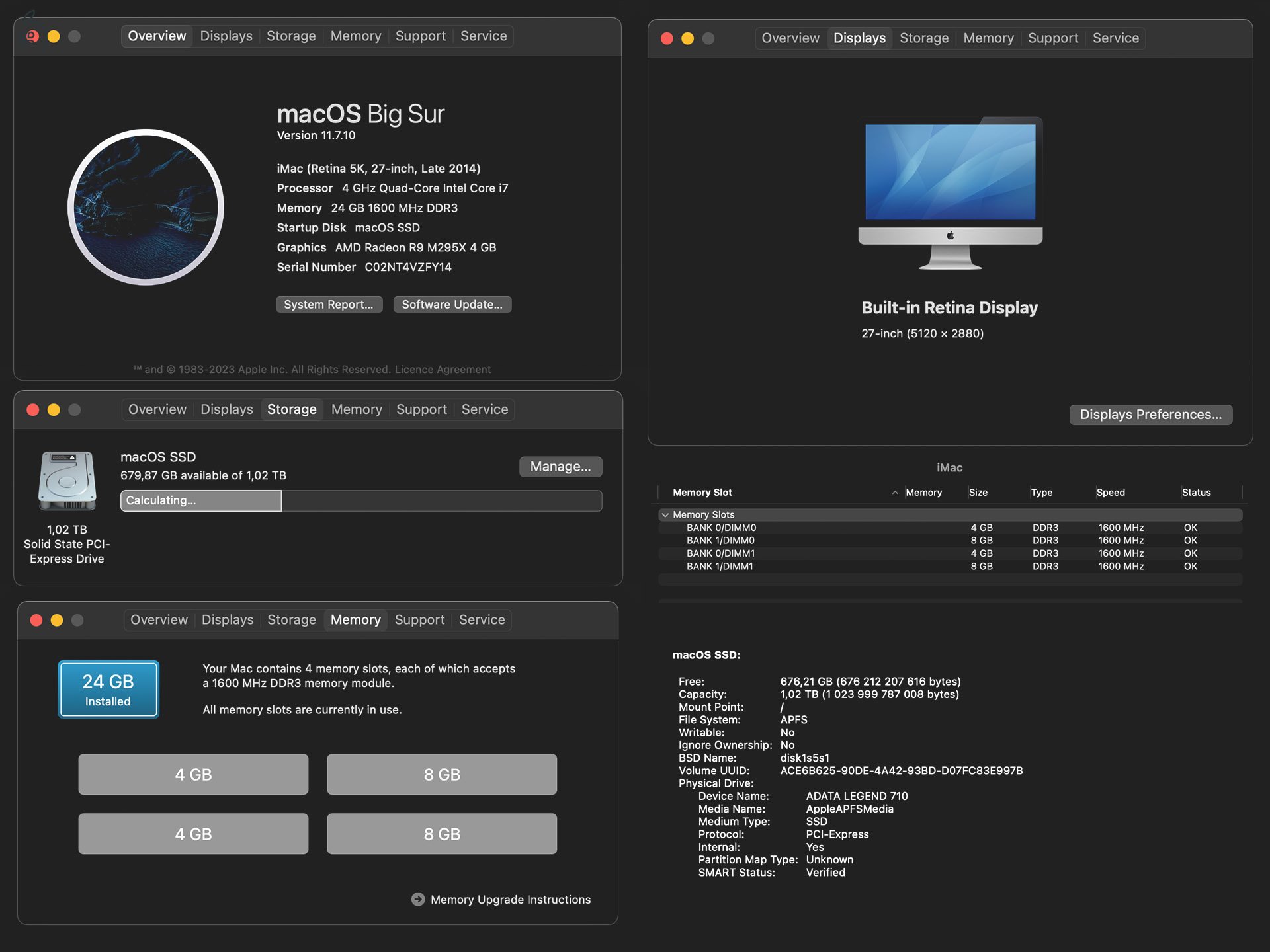Click the lower 8 GB memory slot graphic
Image resolution: width=1270 pixels, height=952 pixels.
point(441,834)
